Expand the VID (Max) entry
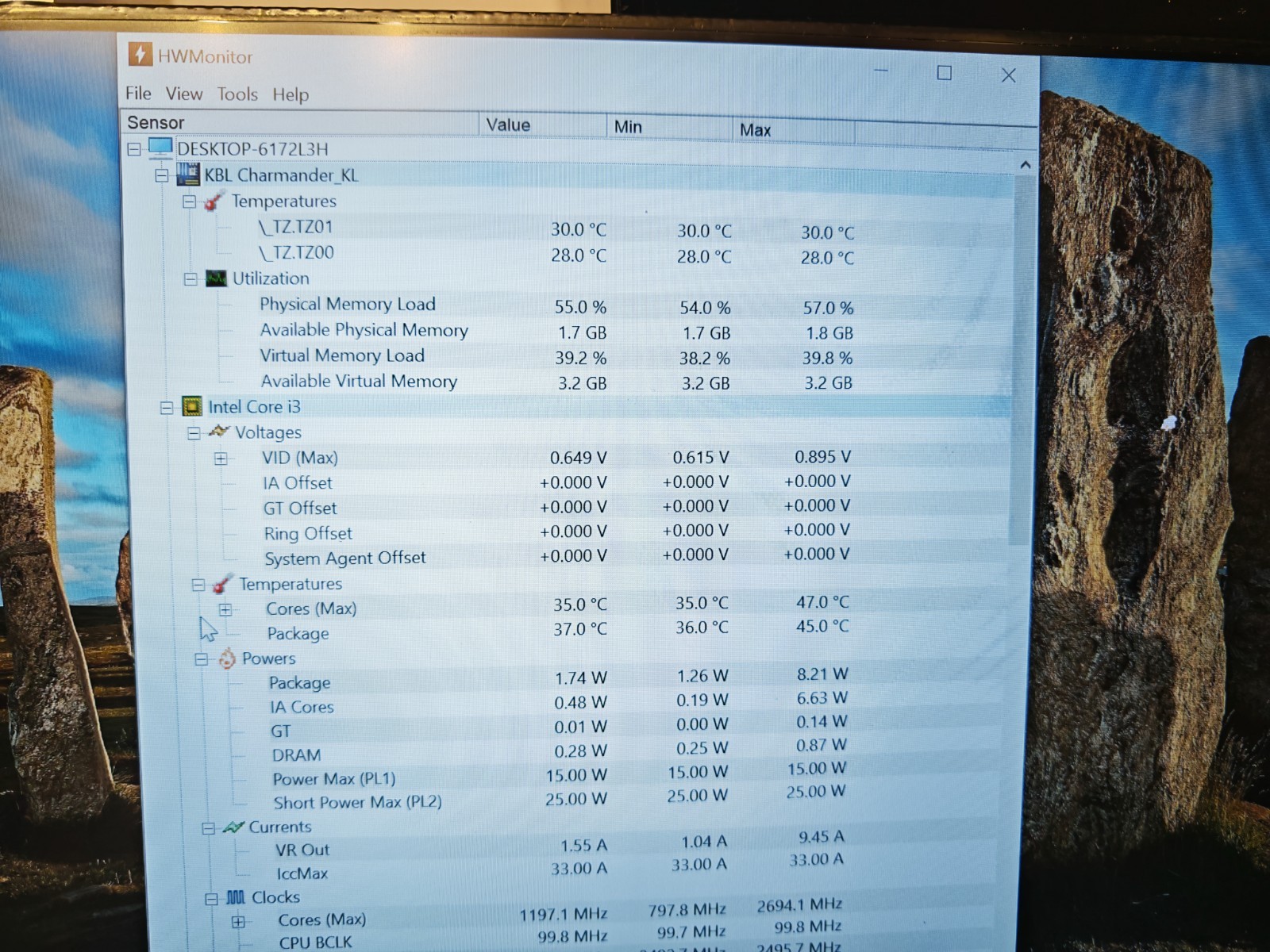Viewport: 1270px width, 952px height. [221, 459]
